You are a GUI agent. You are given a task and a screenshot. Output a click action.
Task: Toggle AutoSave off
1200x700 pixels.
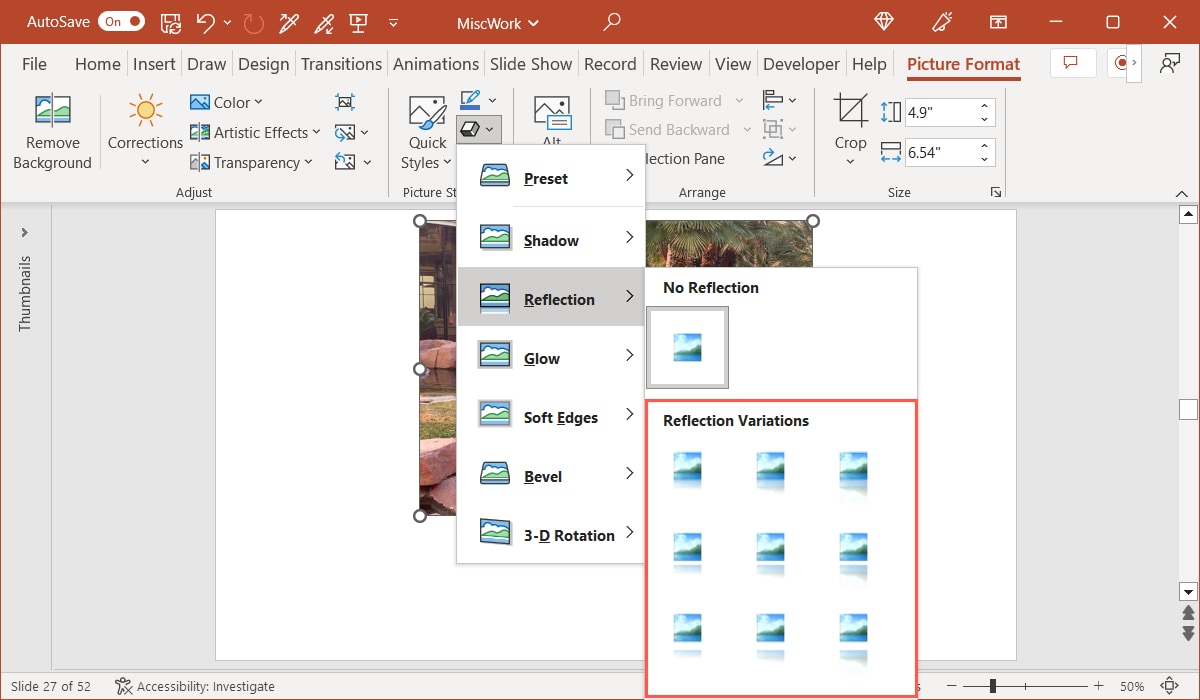[x=121, y=21]
